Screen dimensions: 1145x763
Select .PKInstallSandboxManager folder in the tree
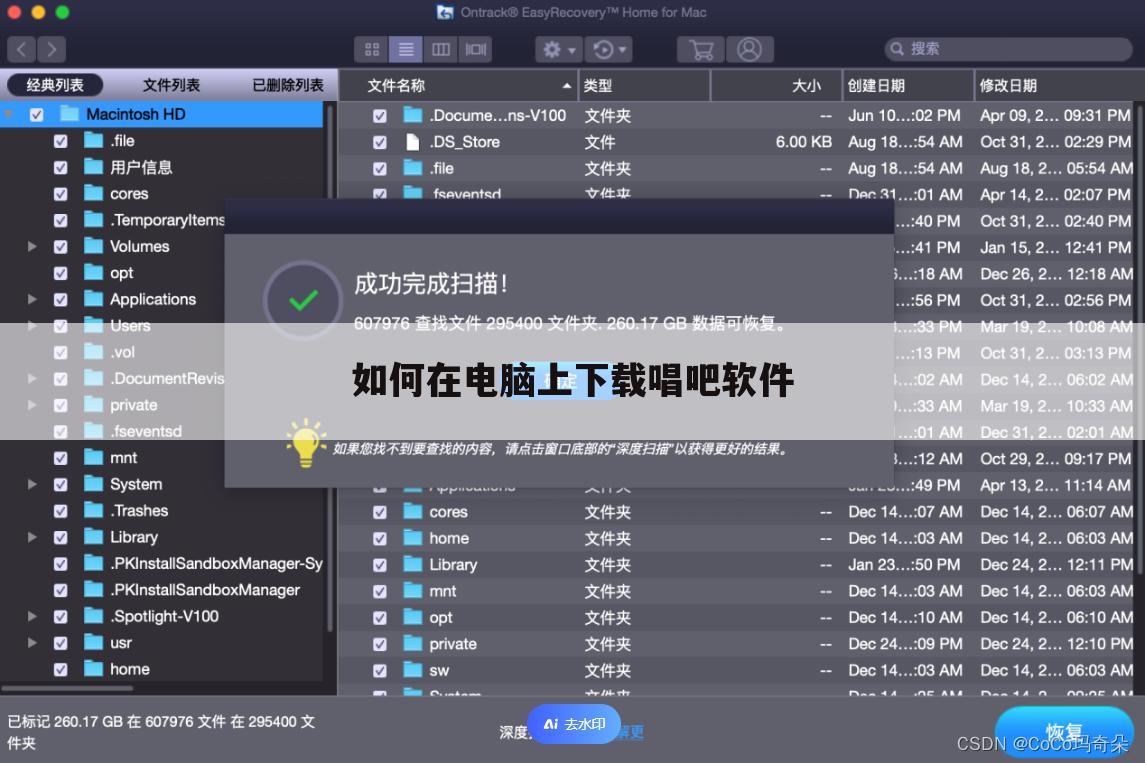(x=204, y=590)
